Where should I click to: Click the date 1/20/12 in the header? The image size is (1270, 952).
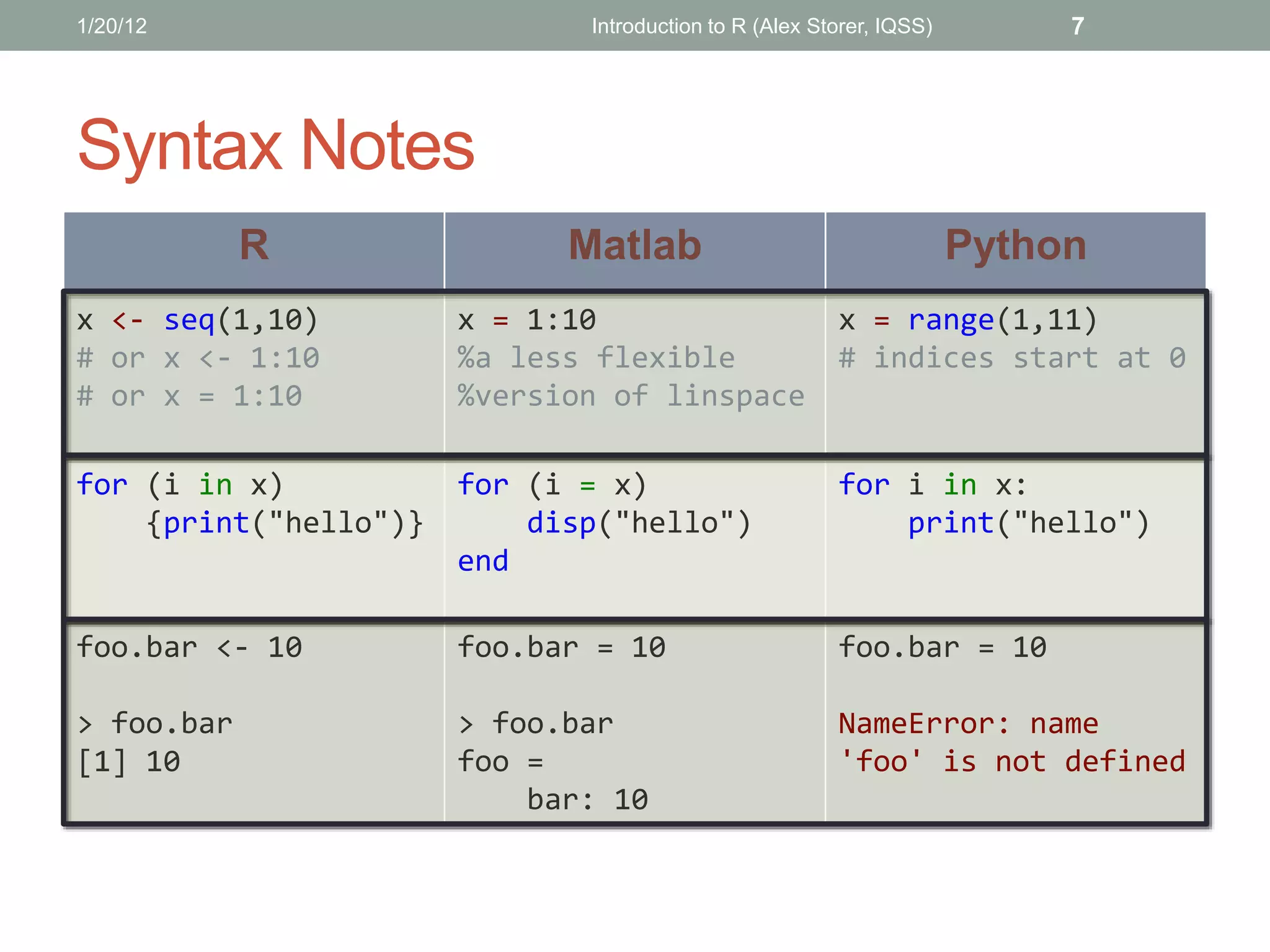coord(112,26)
